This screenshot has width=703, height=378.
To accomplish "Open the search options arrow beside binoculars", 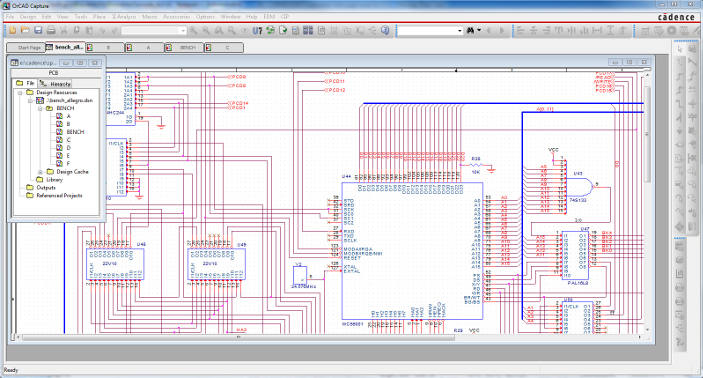I will (479, 30).
